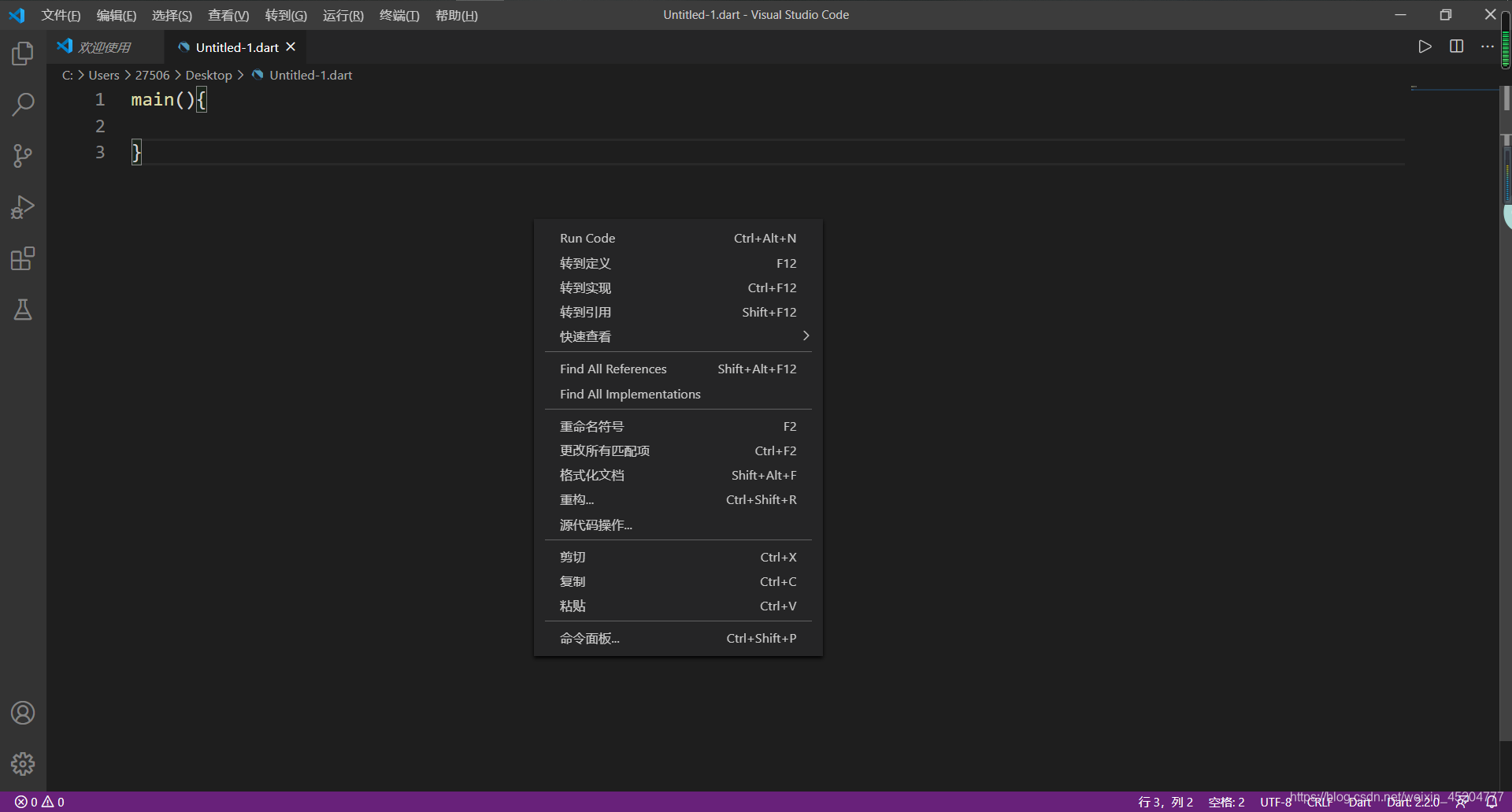Choose 粘贴 in context menu
The image size is (1512, 812).
678,606
